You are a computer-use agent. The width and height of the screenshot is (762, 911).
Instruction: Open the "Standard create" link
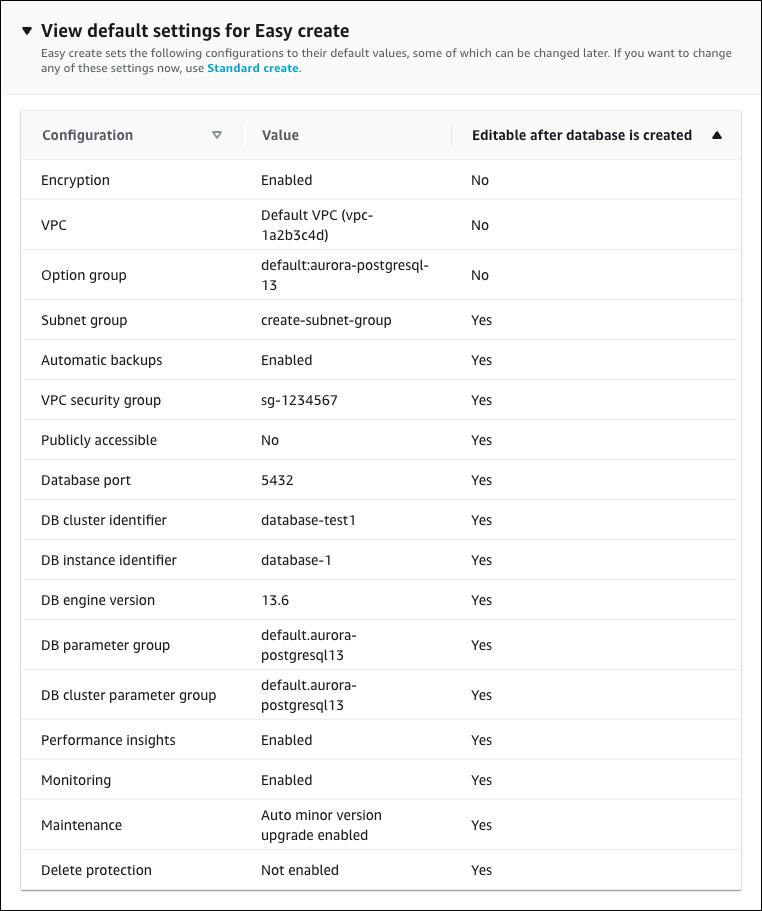pos(251,68)
